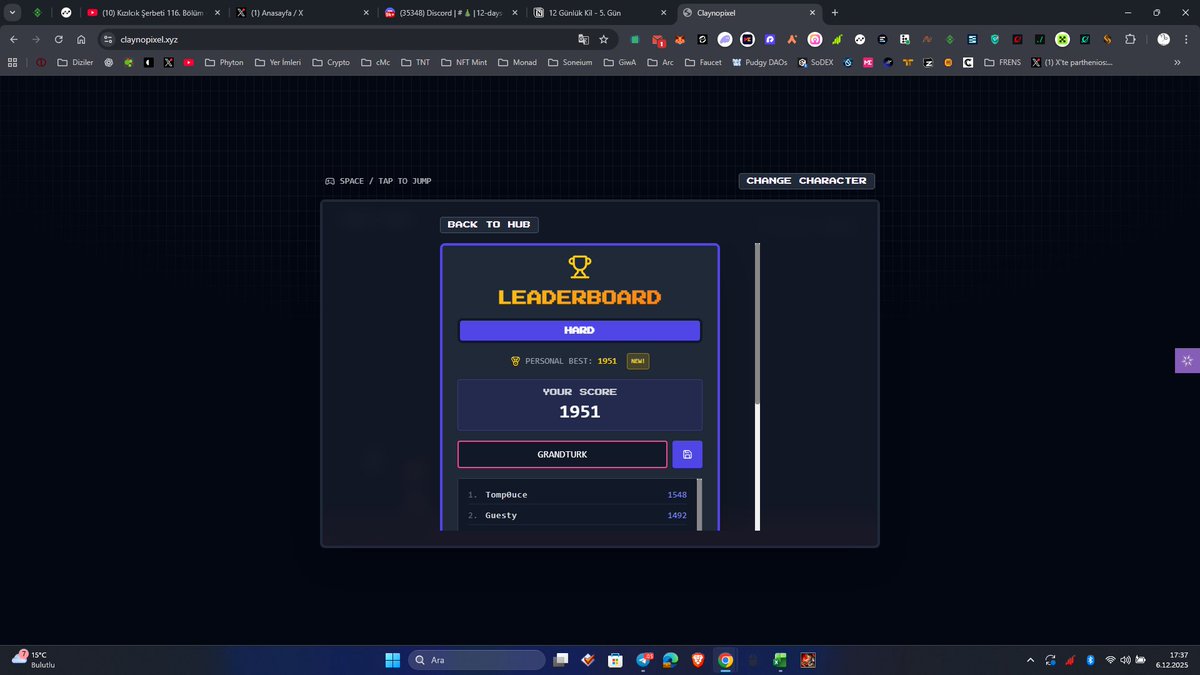Open the FRENS bookmark folder
The image size is (1200, 675).
point(1002,62)
